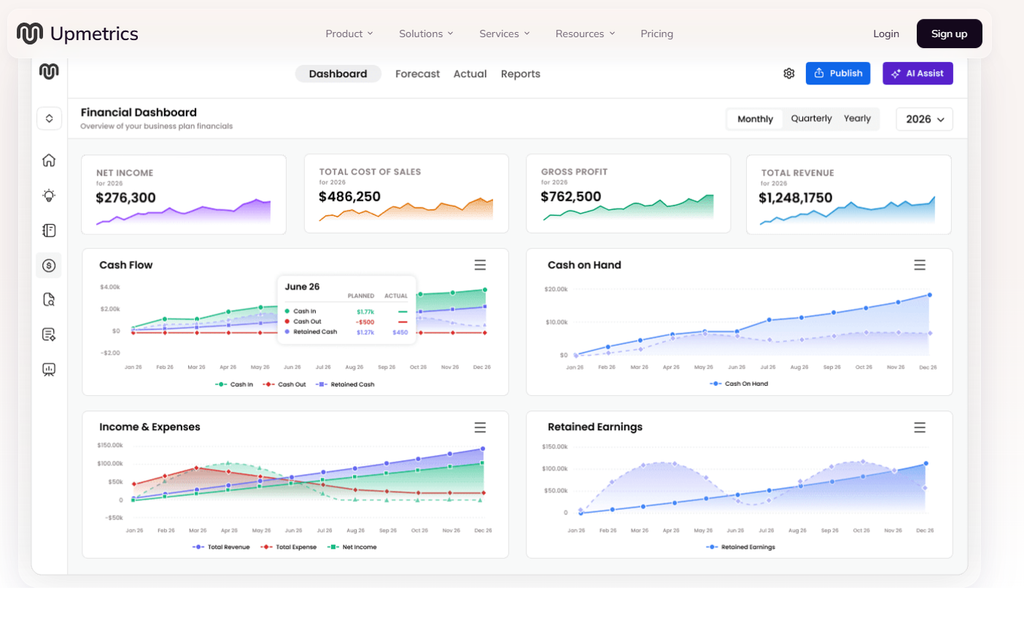Screen dimensions: 1024x617
Task: Open the document search icon in sidebar
Action: [x=49, y=300]
